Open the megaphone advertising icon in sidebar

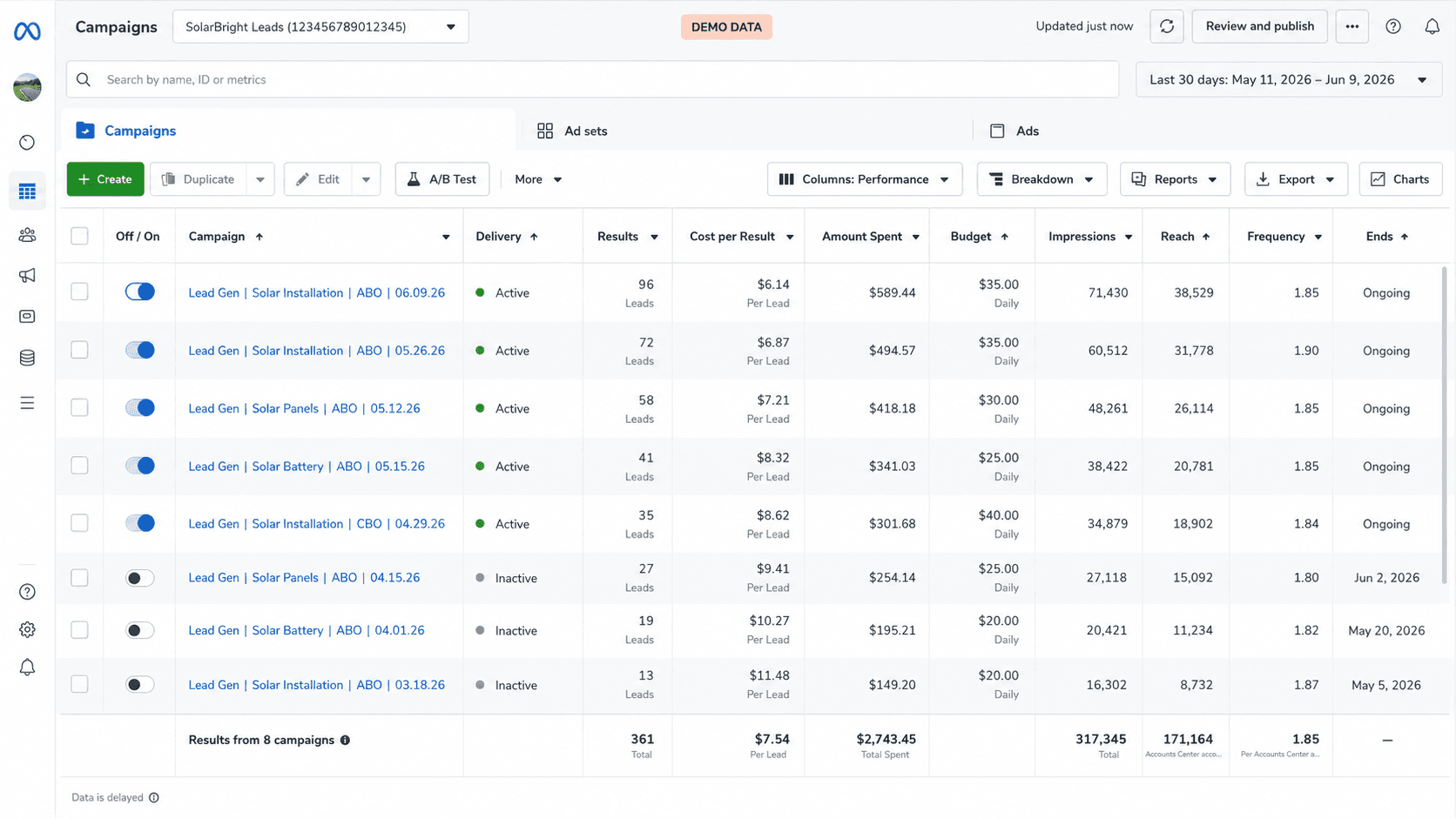[27, 276]
